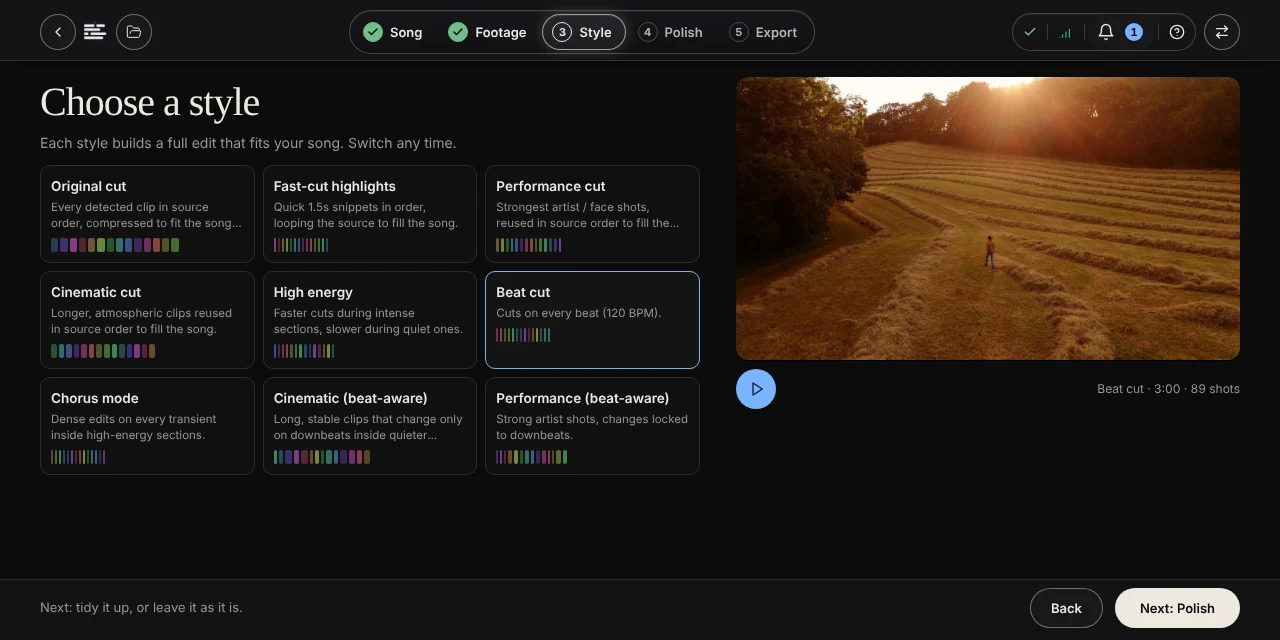Click the swap arrows icon button
Image resolution: width=1280 pixels, height=640 pixels.
(1222, 32)
